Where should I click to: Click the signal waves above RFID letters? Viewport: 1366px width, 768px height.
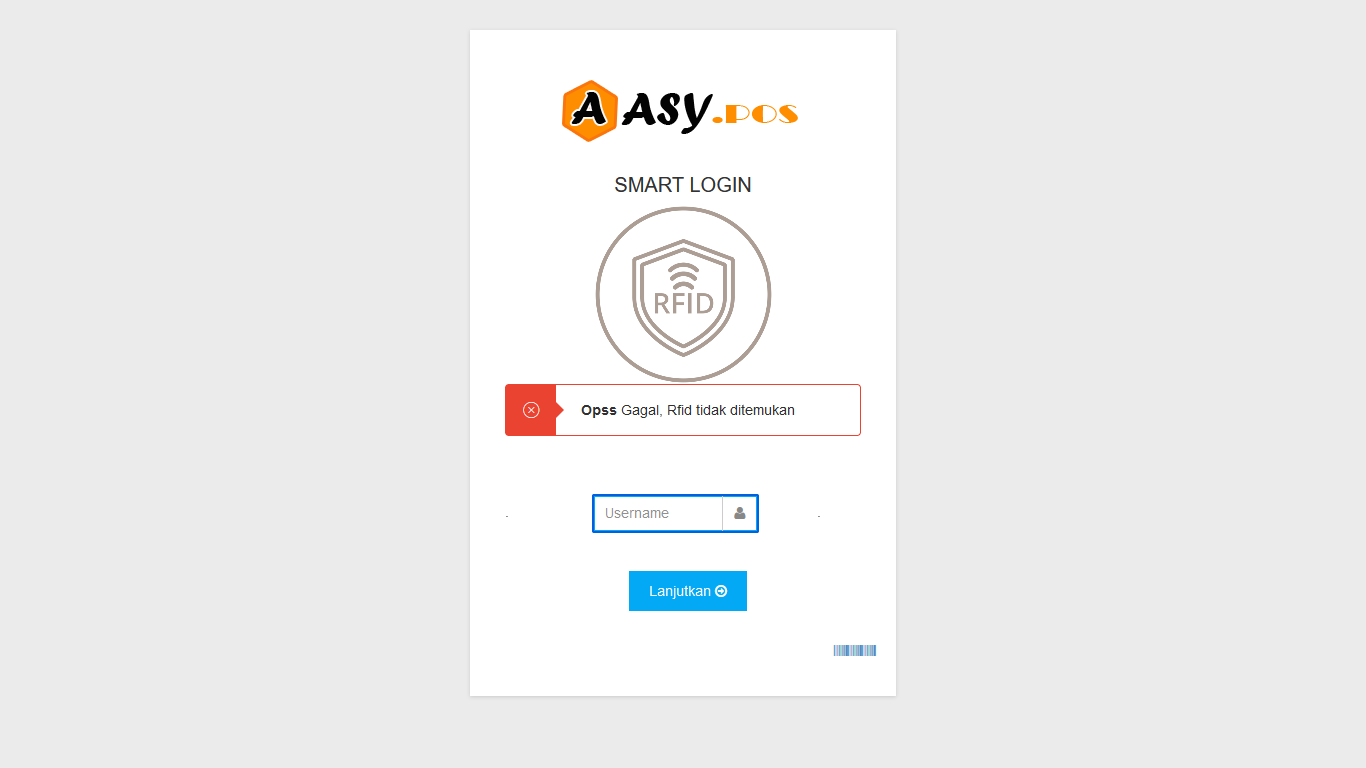683,277
